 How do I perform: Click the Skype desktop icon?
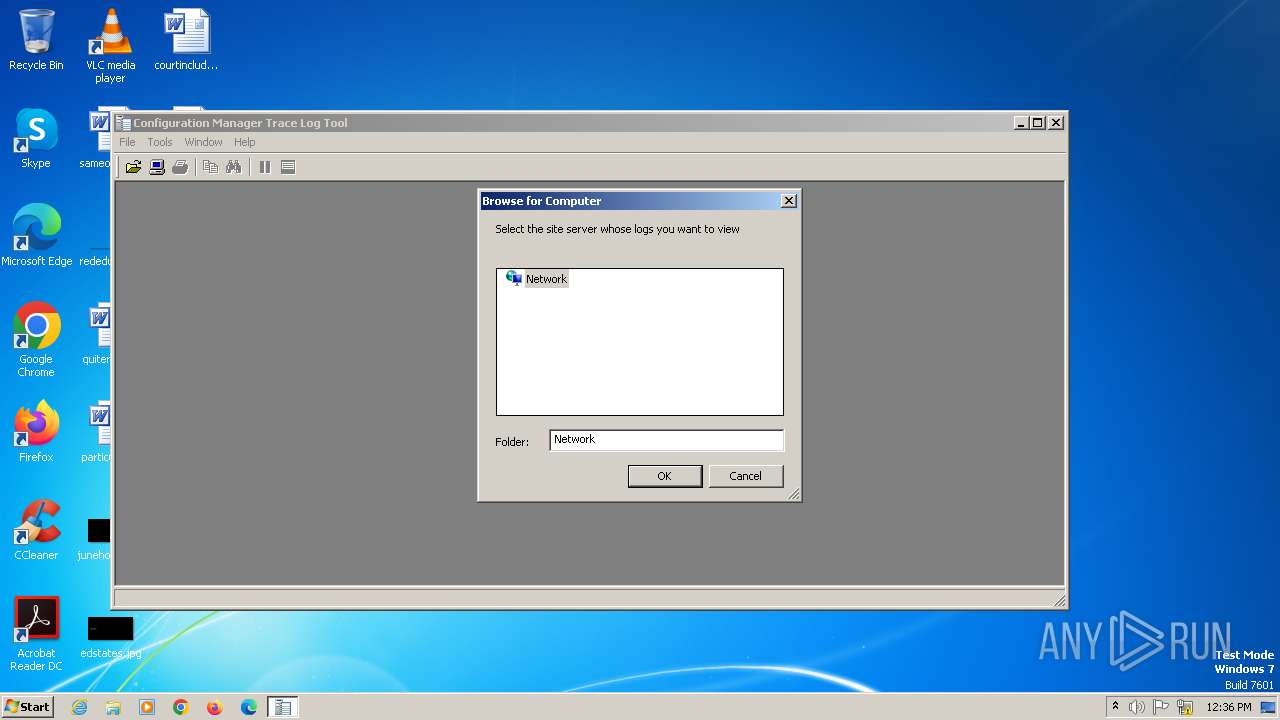tap(36, 139)
